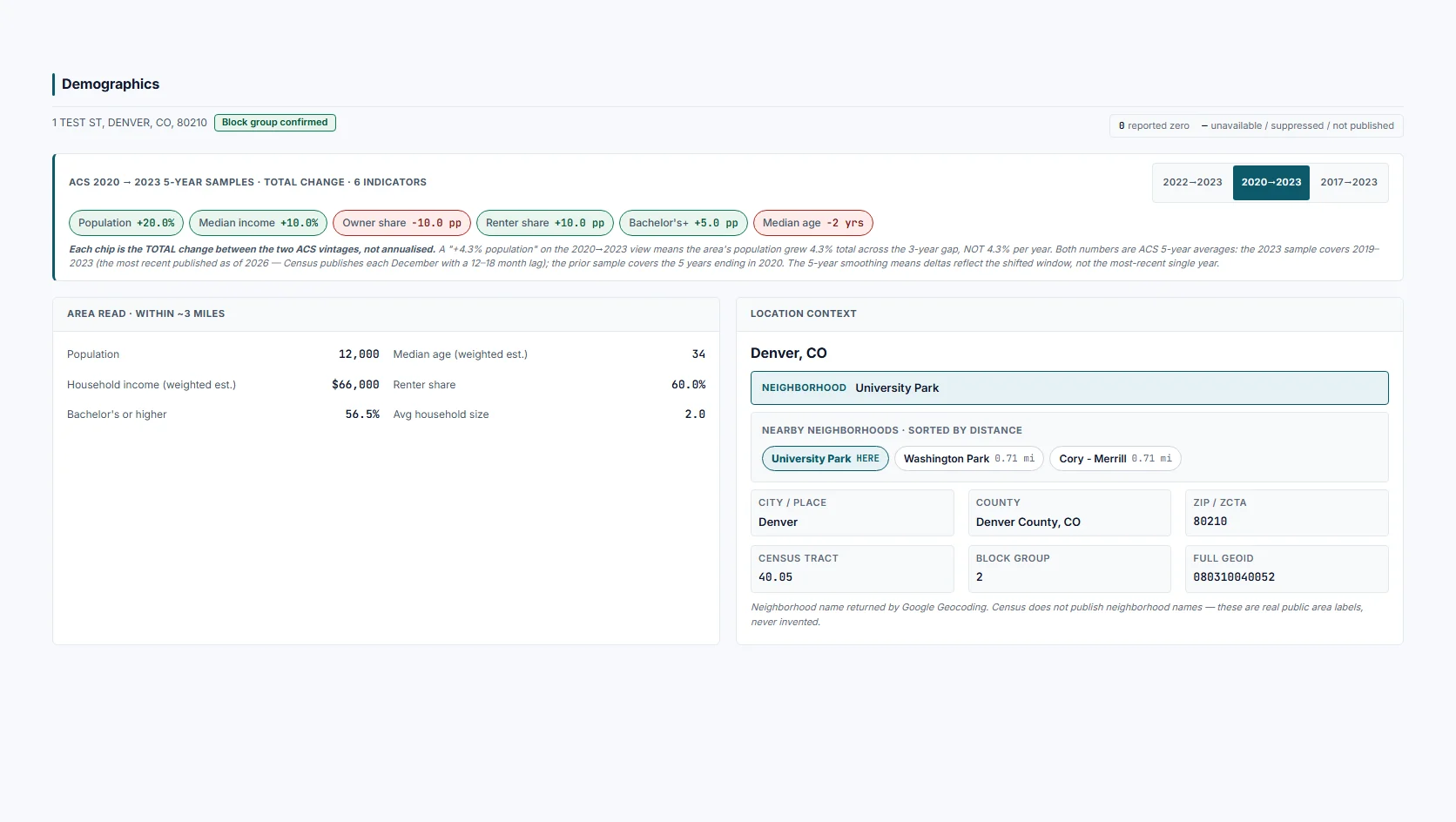
Task: Click the ACS 2020 → 2023 5-year samples title
Action: tap(248, 182)
